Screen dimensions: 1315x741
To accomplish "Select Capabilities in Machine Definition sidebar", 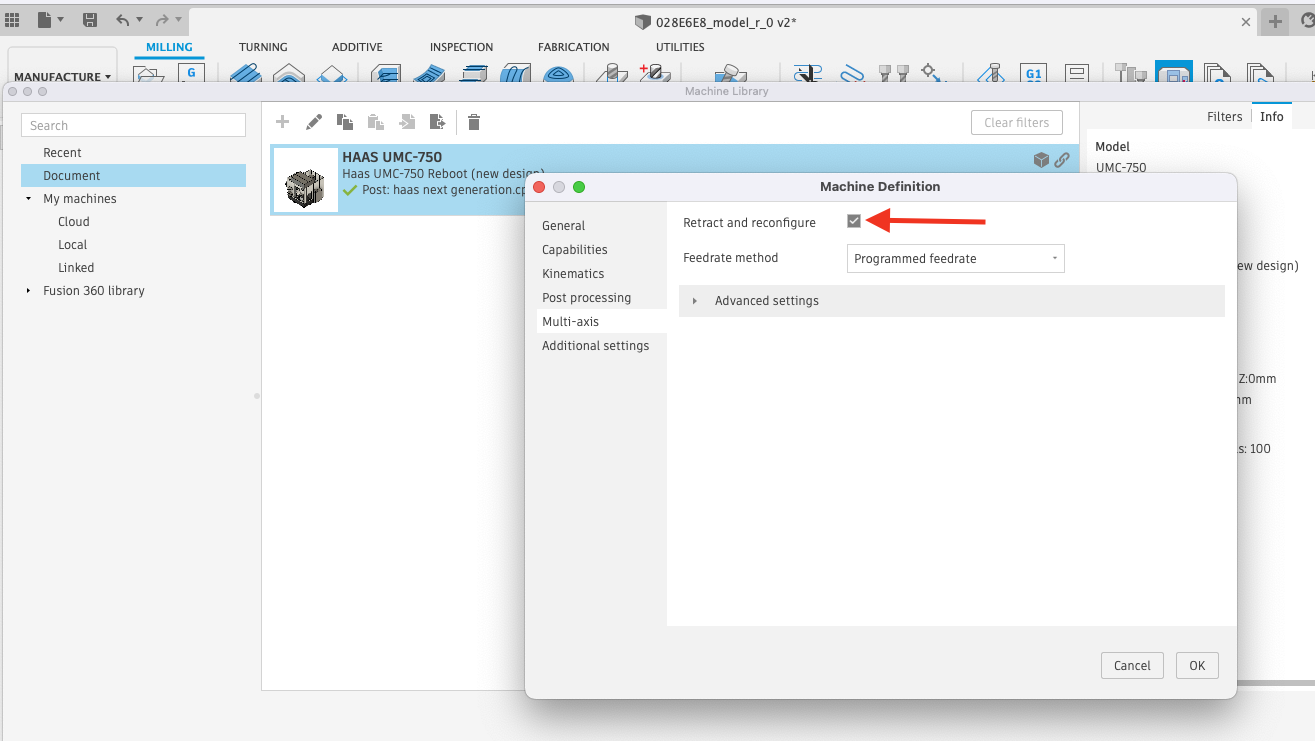I will pyautogui.click(x=575, y=250).
